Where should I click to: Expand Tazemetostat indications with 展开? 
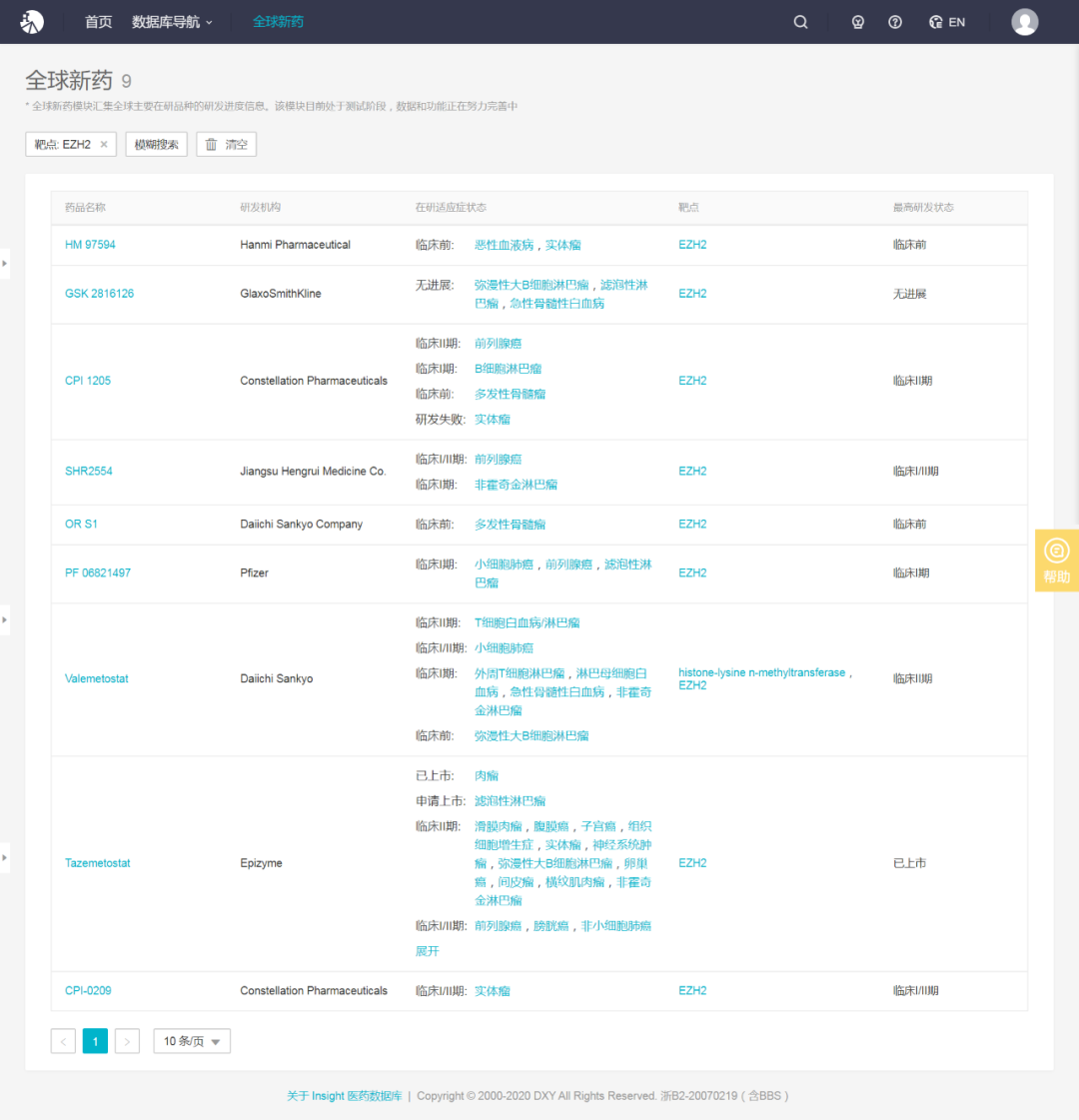point(427,951)
